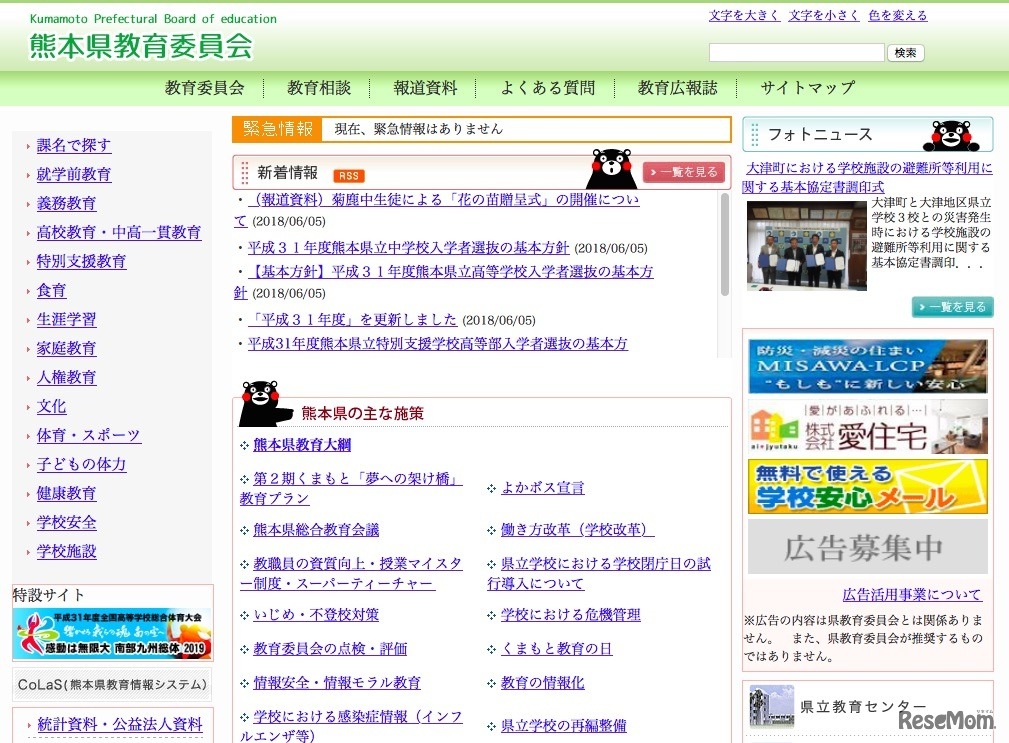Open the 学校安心メール banner

pyautogui.click(x=866, y=487)
